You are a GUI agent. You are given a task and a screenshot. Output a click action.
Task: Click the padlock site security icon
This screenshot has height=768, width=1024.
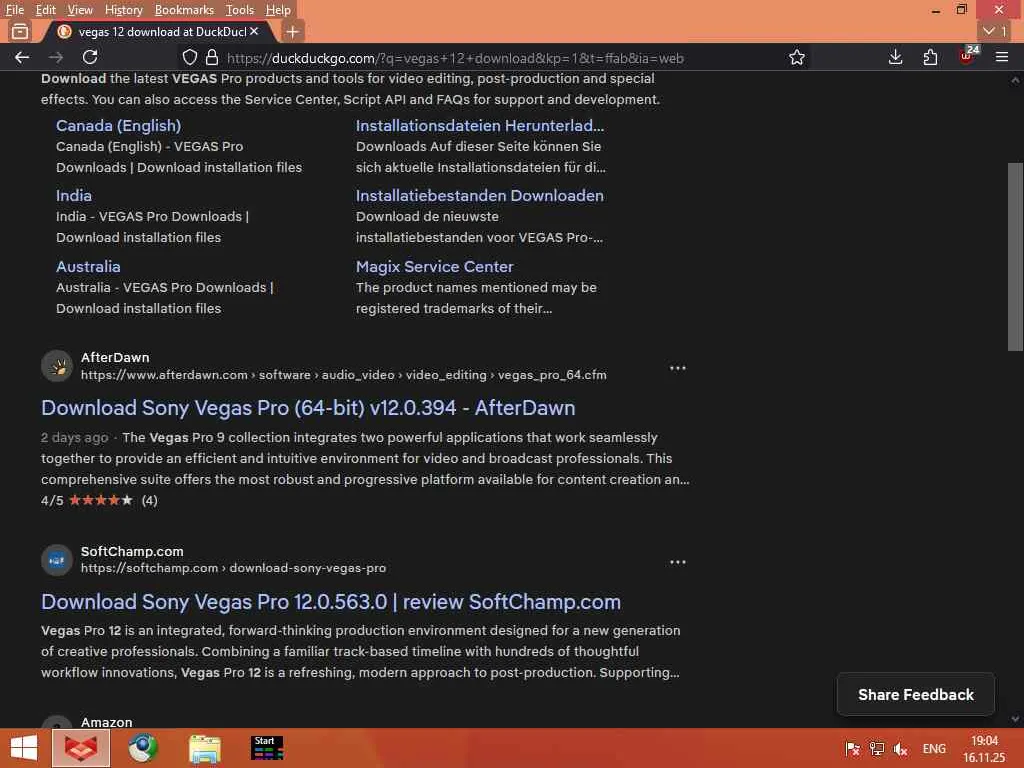tap(212, 57)
